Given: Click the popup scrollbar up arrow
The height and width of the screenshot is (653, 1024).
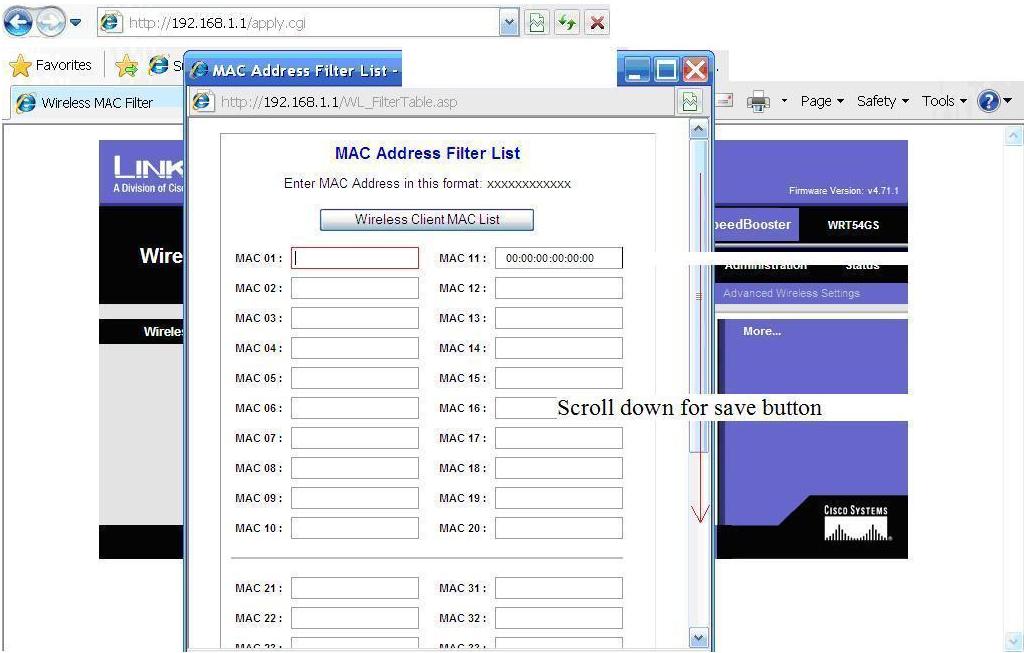Looking at the screenshot, I should pyautogui.click(x=699, y=129).
